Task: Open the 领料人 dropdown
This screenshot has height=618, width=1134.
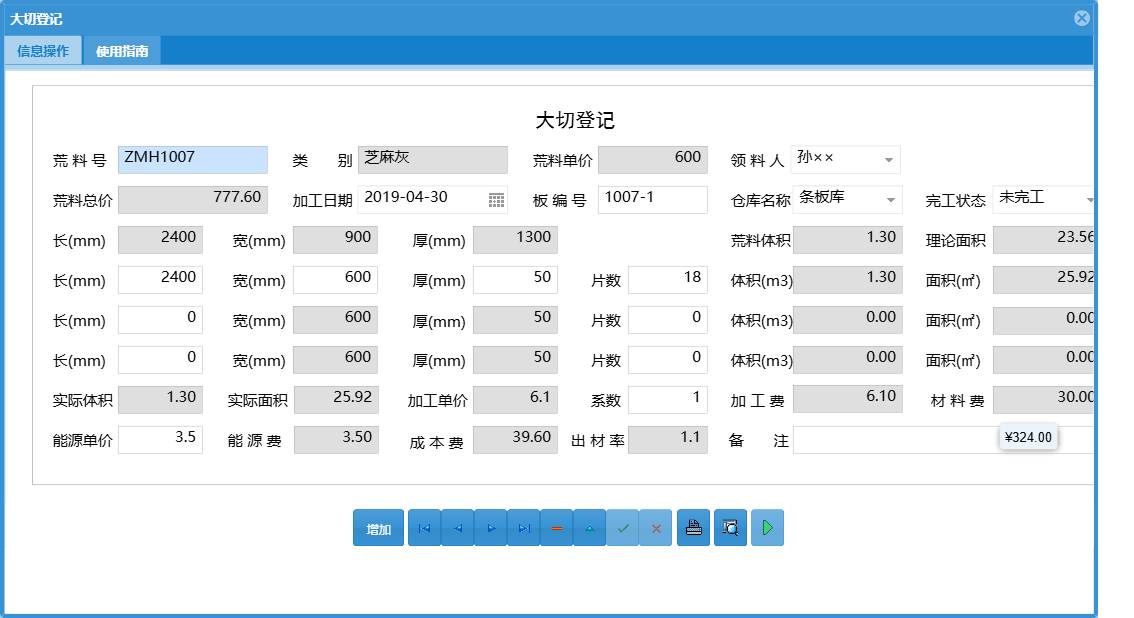Action: pos(889,158)
